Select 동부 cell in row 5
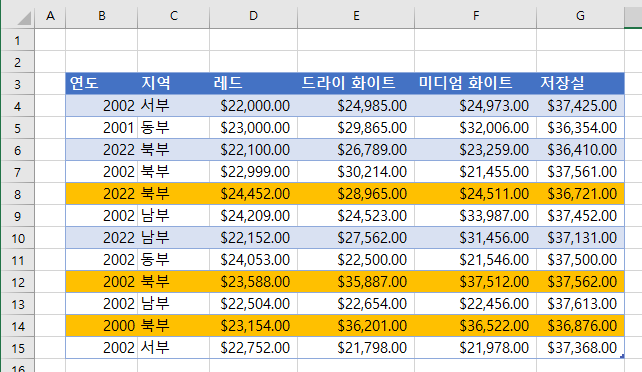The width and height of the screenshot is (642, 372). [174, 128]
